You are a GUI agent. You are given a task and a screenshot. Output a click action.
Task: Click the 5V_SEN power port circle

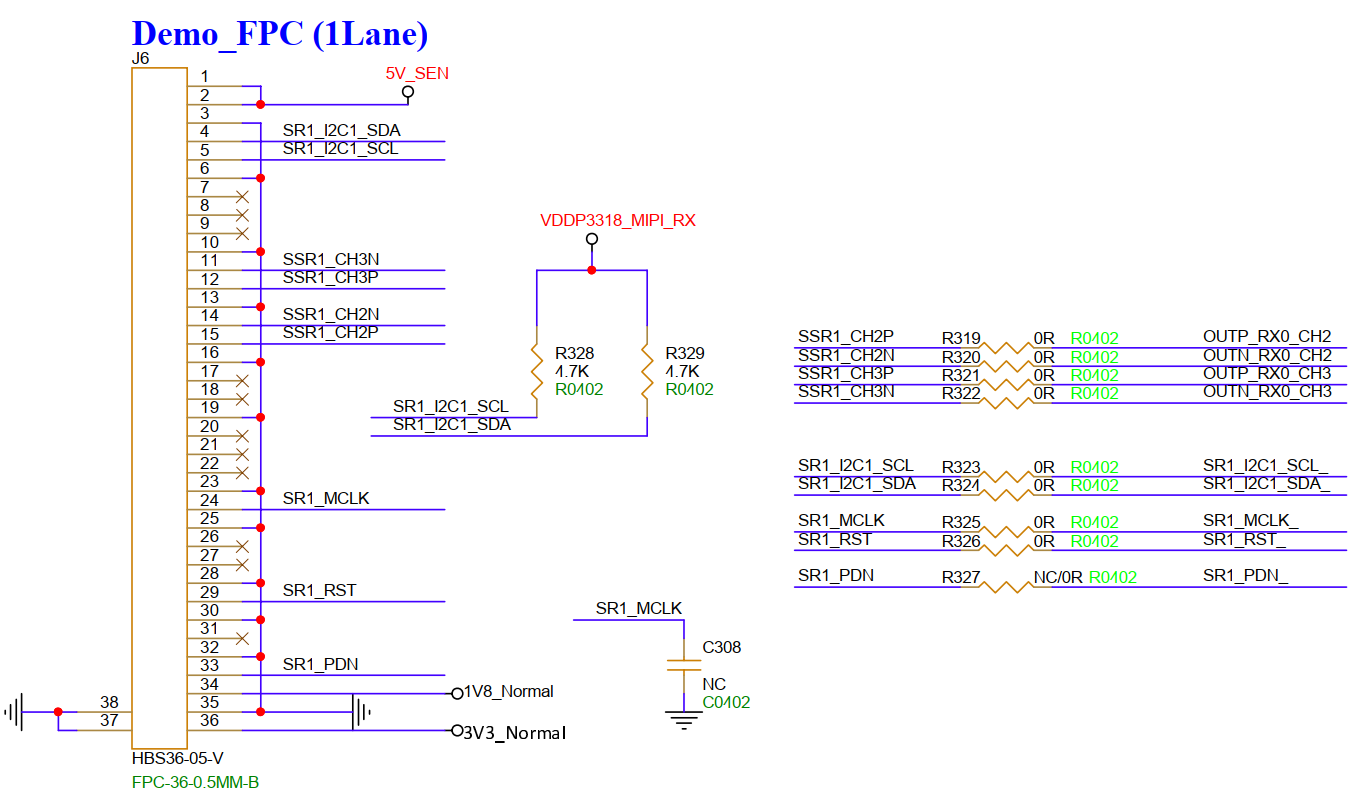[407, 92]
